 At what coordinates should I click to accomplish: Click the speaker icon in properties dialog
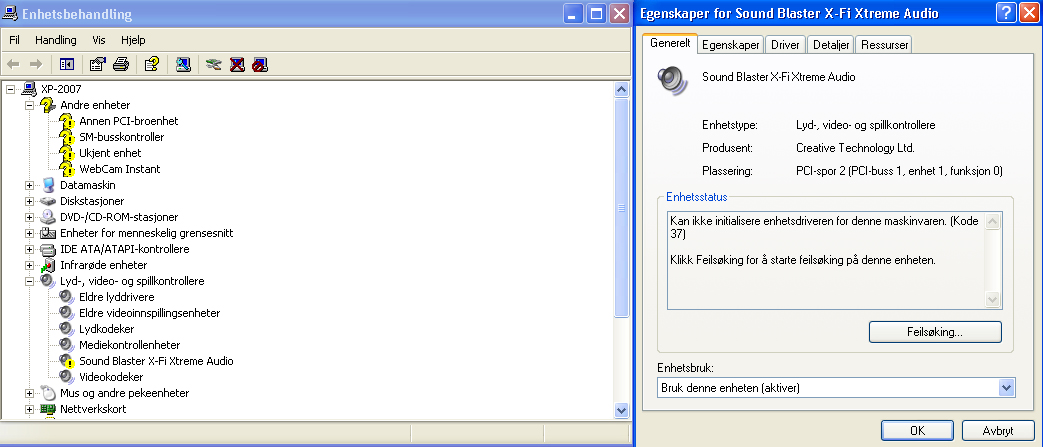tap(670, 79)
